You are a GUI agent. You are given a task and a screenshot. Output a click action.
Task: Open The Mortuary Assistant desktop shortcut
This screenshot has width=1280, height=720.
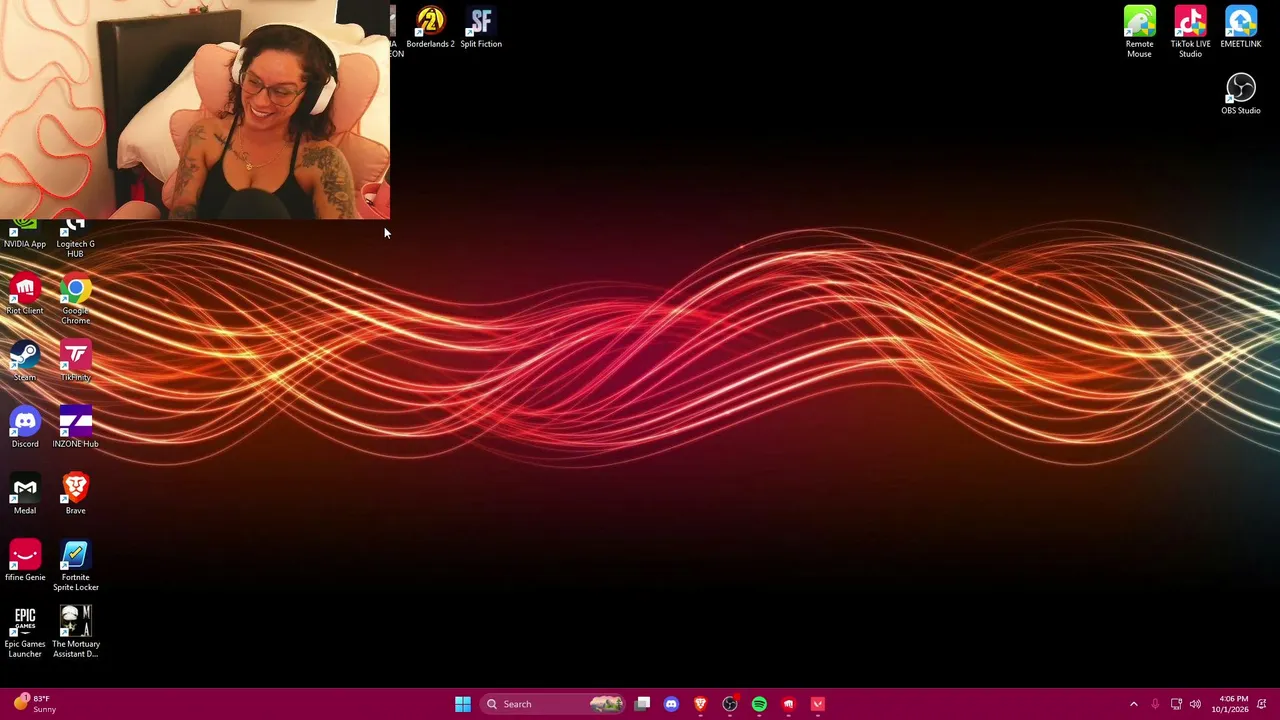point(75,633)
